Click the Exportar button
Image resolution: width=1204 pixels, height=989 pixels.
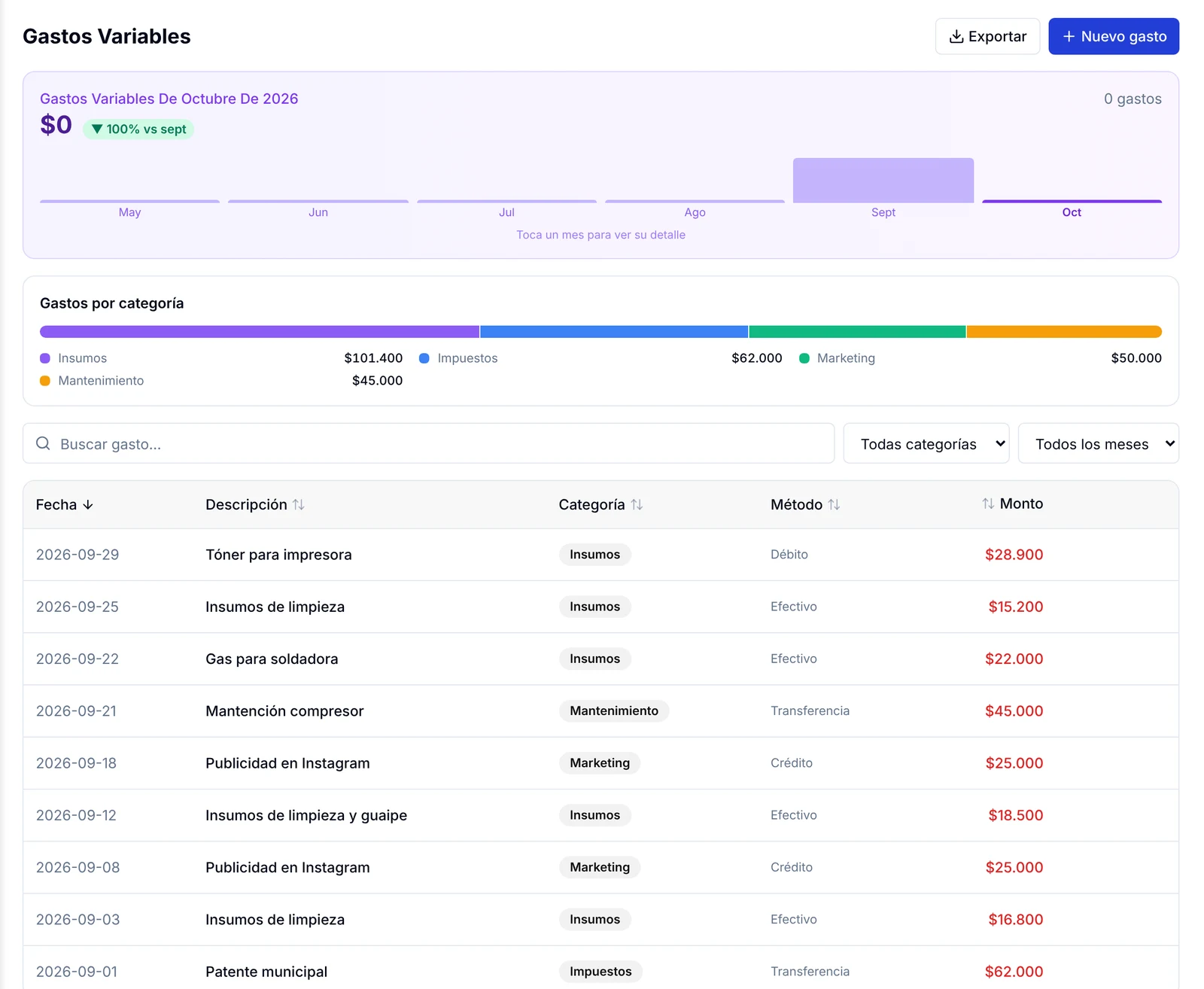987,37
